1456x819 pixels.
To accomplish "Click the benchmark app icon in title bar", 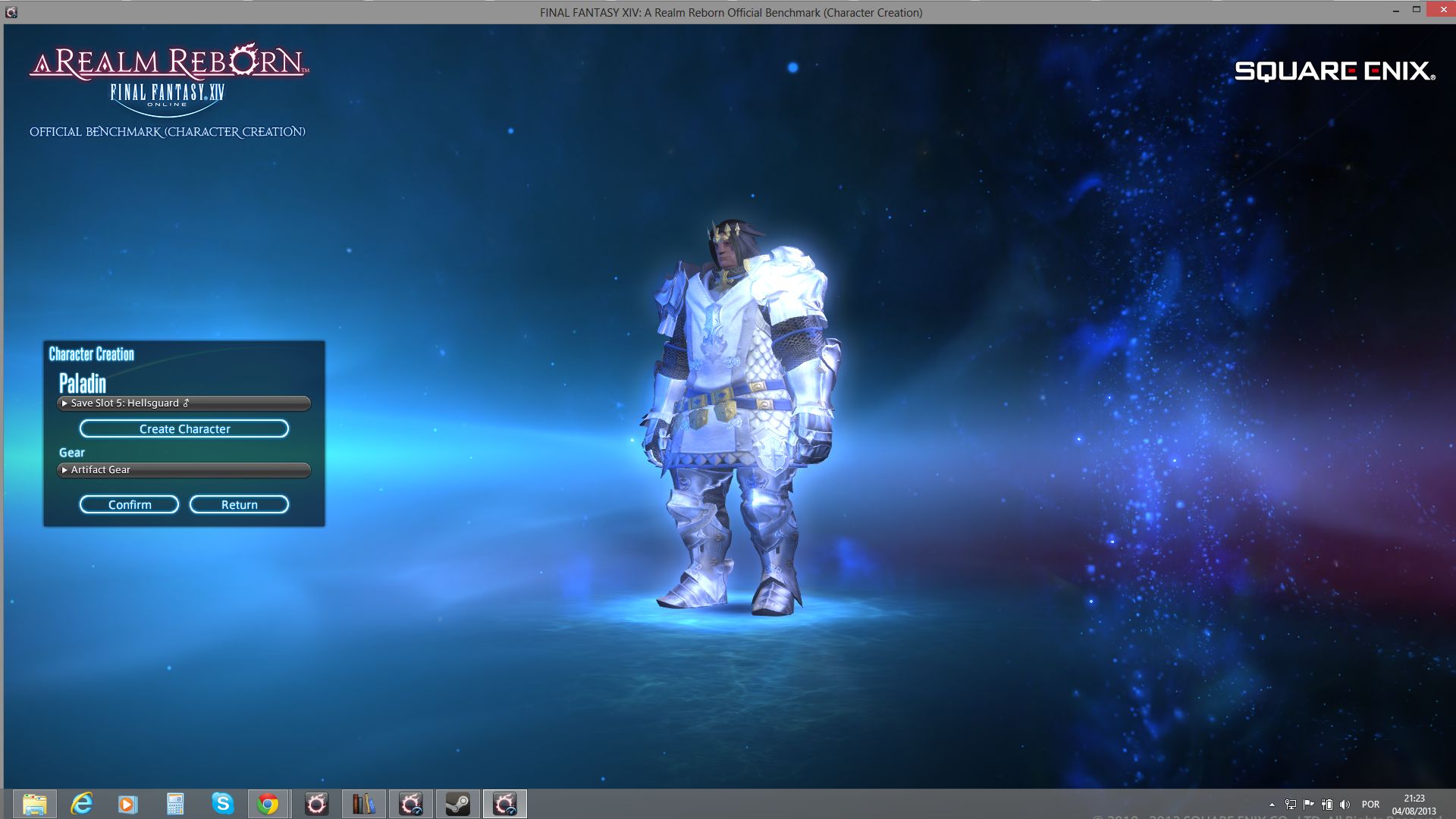I will (x=11, y=12).
